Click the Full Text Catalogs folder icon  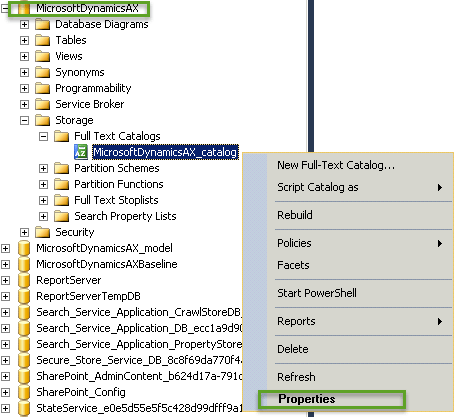[x=61, y=136]
